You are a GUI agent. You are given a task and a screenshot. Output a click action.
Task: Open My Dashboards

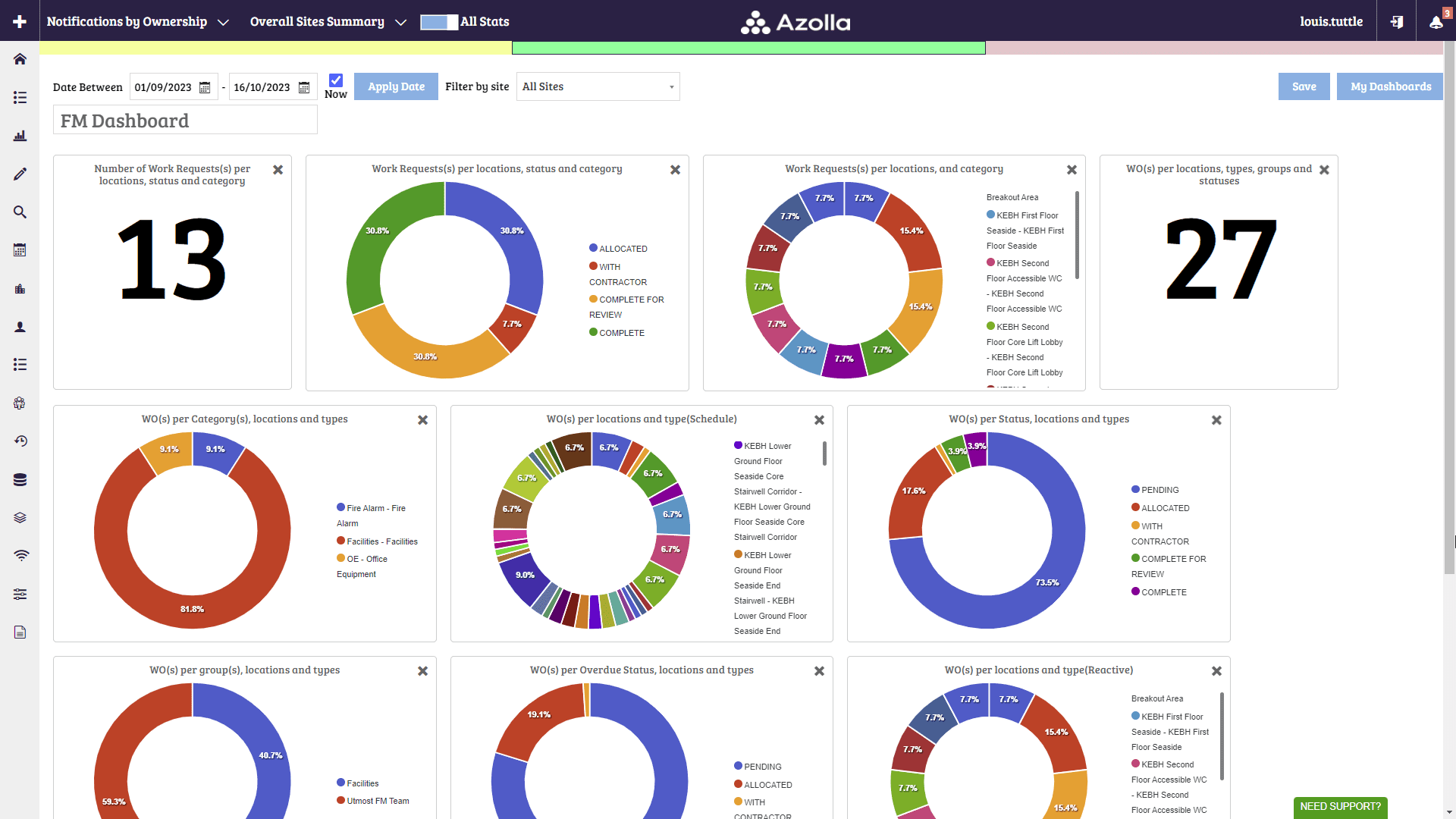pyautogui.click(x=1390, y=86)
